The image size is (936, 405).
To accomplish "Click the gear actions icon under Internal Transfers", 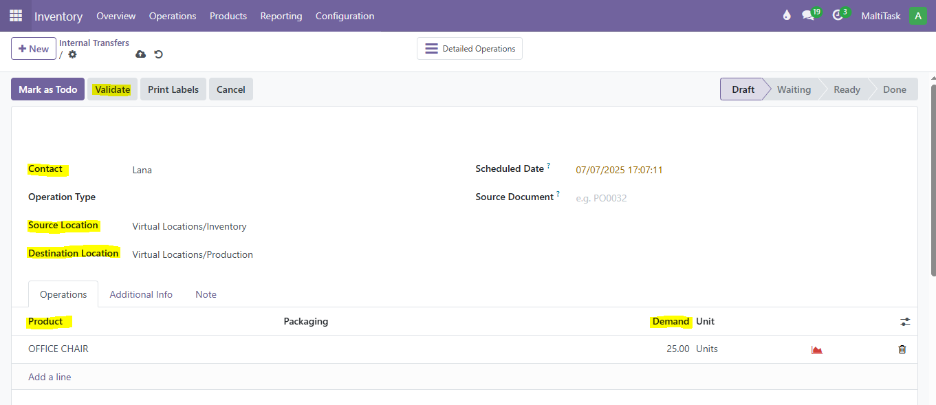I will click(x=72, y=54).
